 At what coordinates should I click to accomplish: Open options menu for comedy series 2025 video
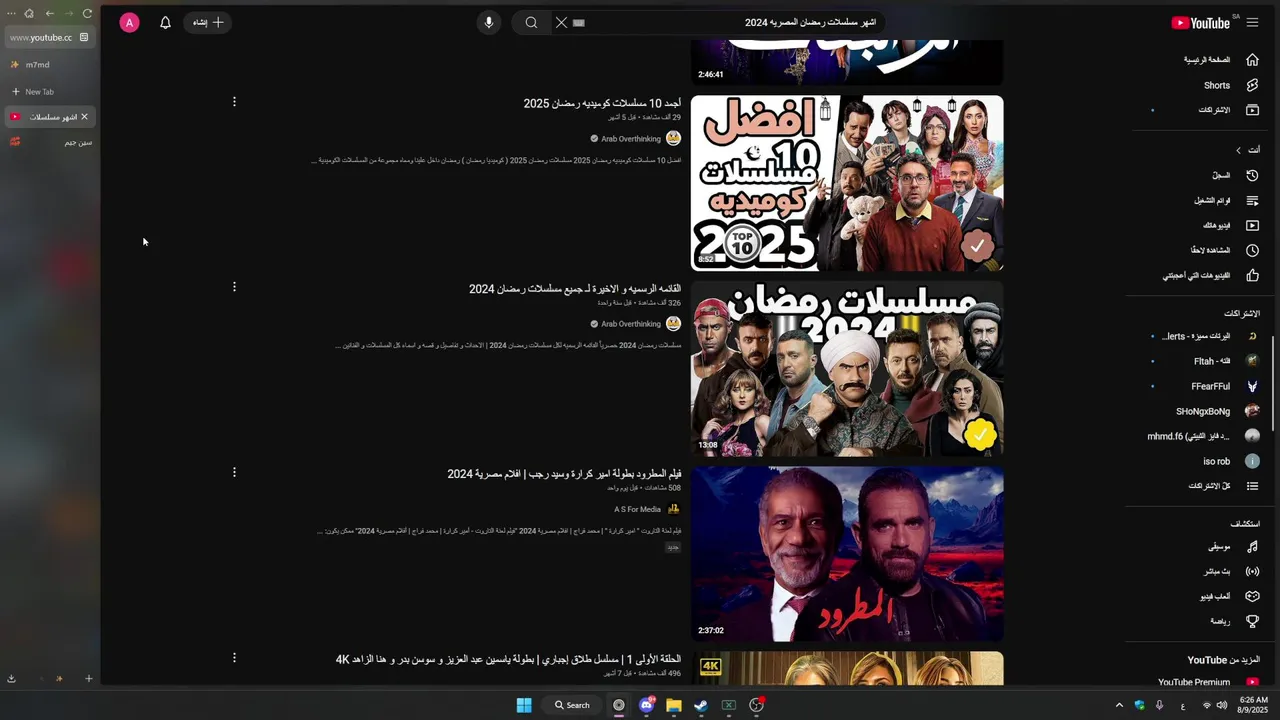[234, 102]
